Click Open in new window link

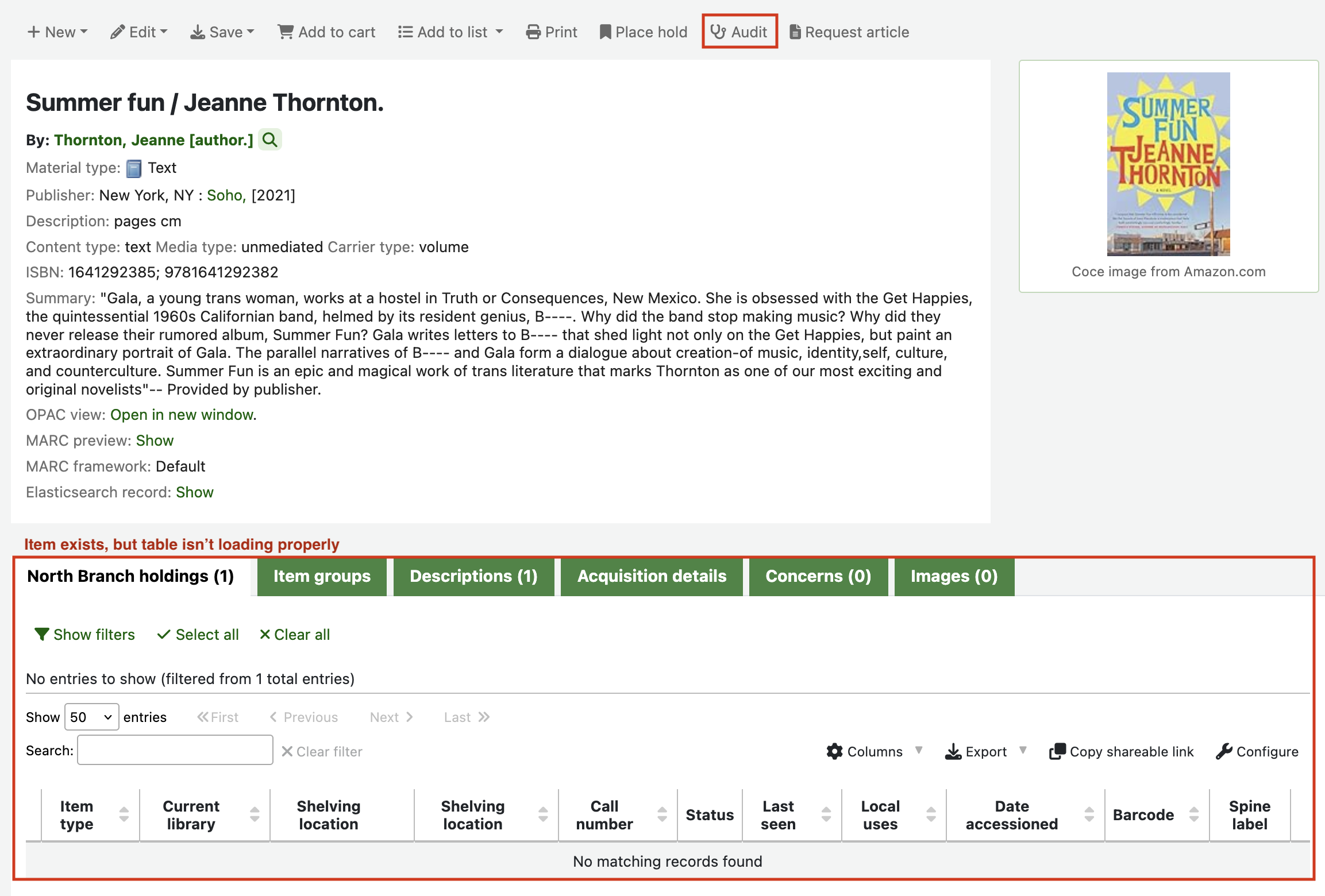[182, 415]
